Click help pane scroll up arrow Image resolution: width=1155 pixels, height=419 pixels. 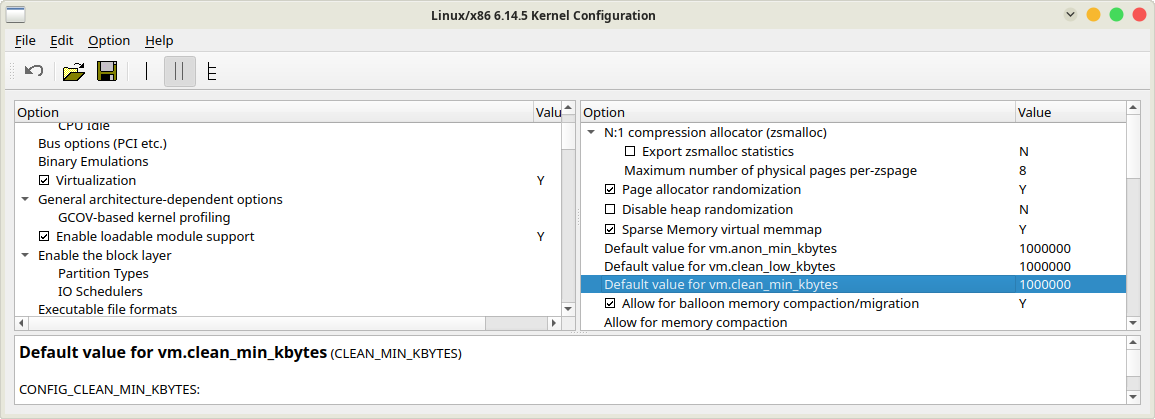1134,342
